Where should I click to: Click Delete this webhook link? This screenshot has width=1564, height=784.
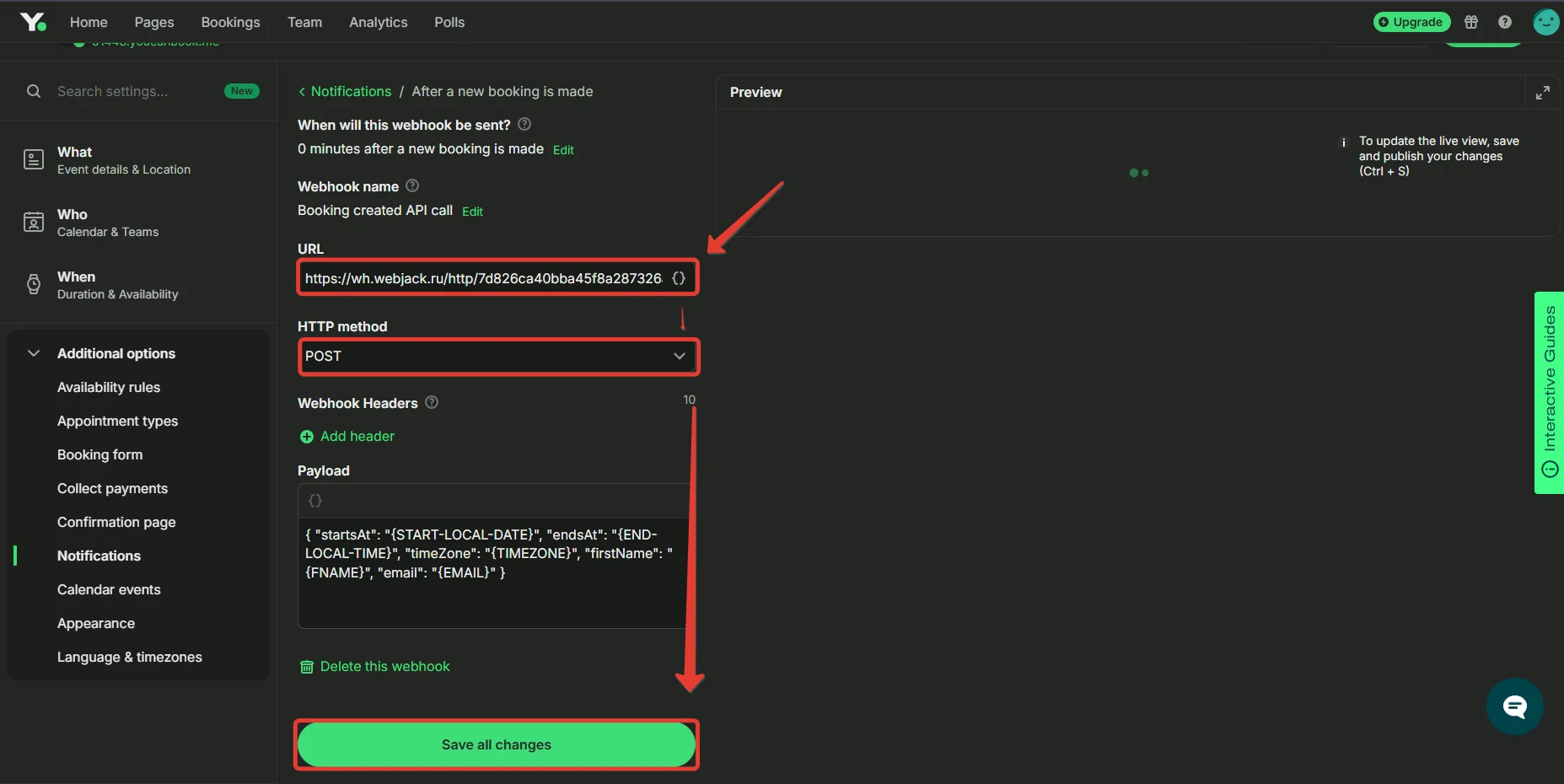385,667
